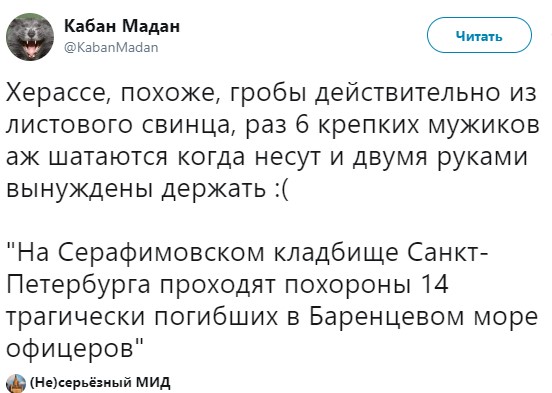This screenshot has height=393, width=552.
Task: Click the small (Не)серьёзный МИД logo icon
Action: tap(16, 383)
